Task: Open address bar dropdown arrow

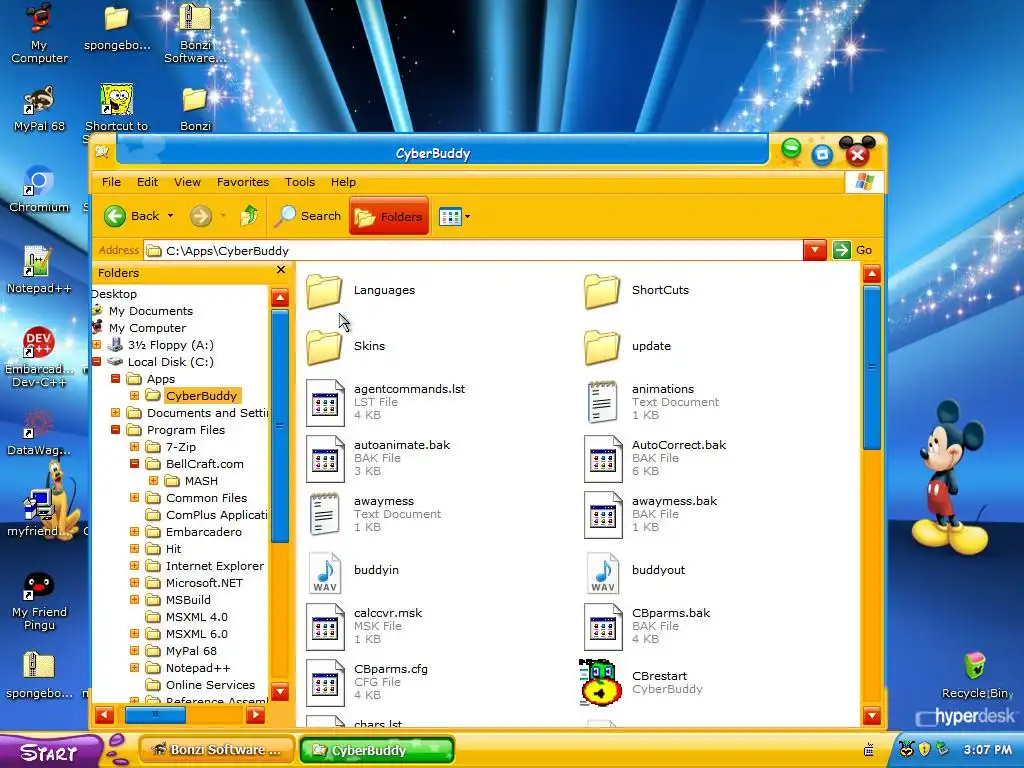Action: point(814,250)
